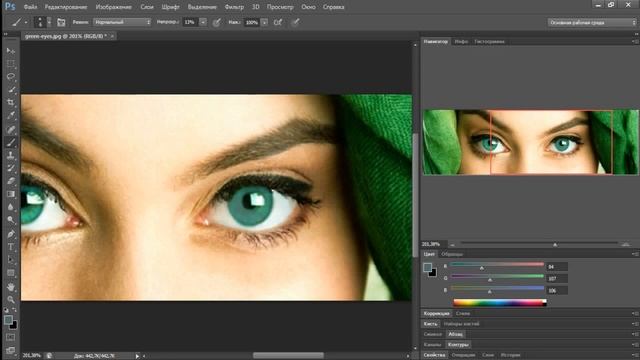Viewport: 640px width, 360px height.
Task: Select the Rectangle shape tool
Action: point(11,273)
